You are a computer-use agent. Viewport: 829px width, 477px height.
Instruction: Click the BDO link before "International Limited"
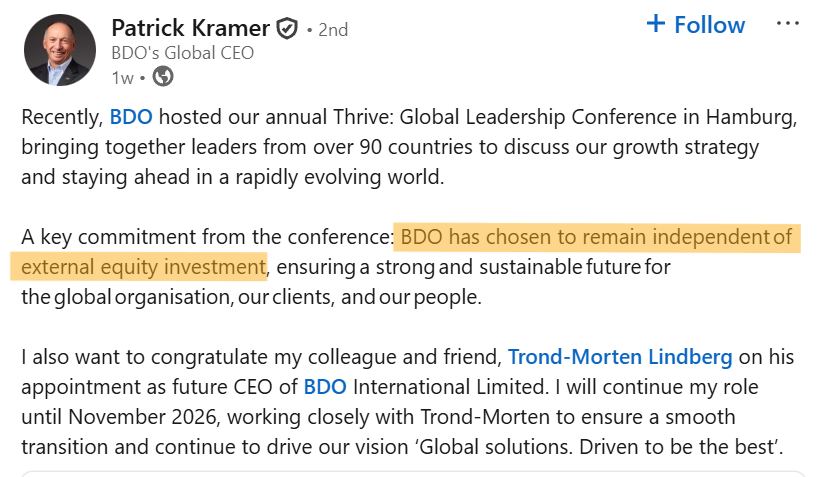pyautogui.click(x=325, y=386)
